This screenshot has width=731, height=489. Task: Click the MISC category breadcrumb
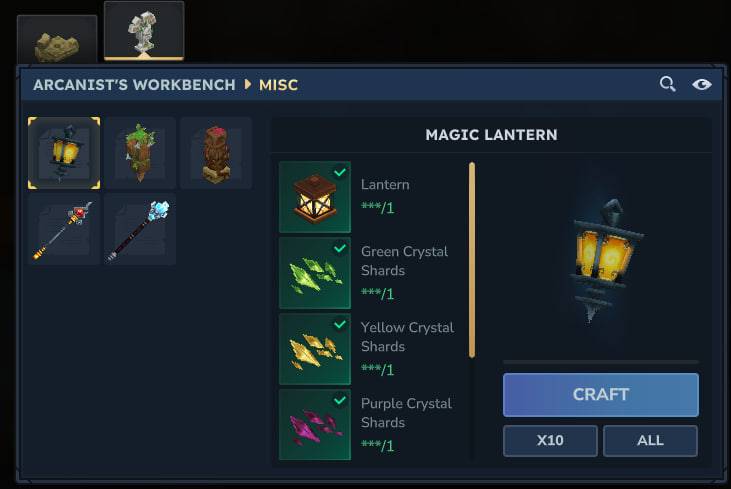(x=278, y=85)
